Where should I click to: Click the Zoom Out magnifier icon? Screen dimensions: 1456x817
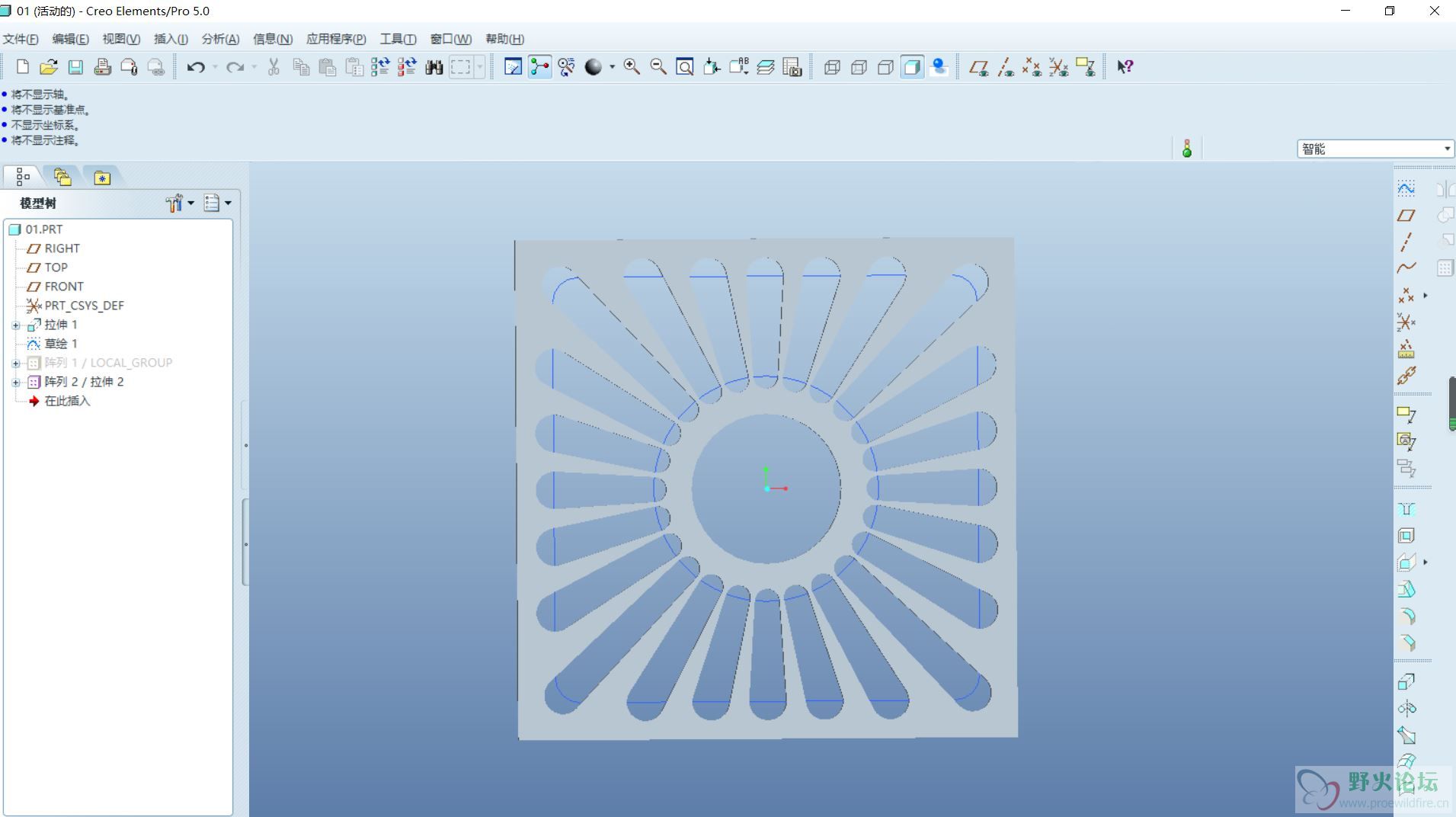coord(658,67)
